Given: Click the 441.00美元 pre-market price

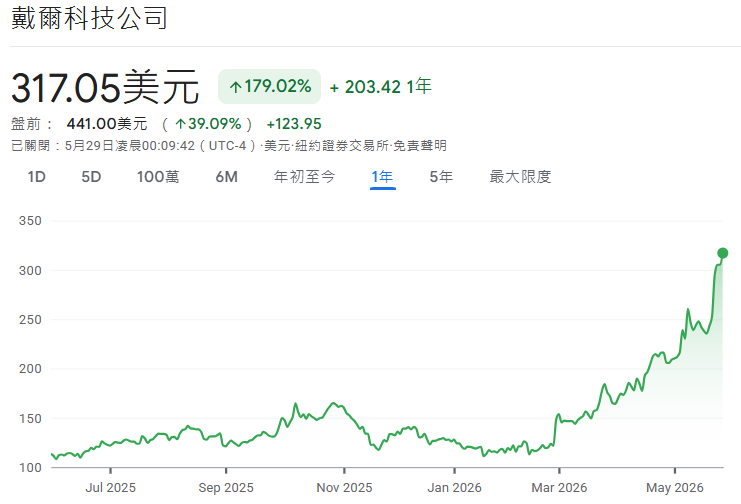Looking at the screenshot, I should point(107,124).
